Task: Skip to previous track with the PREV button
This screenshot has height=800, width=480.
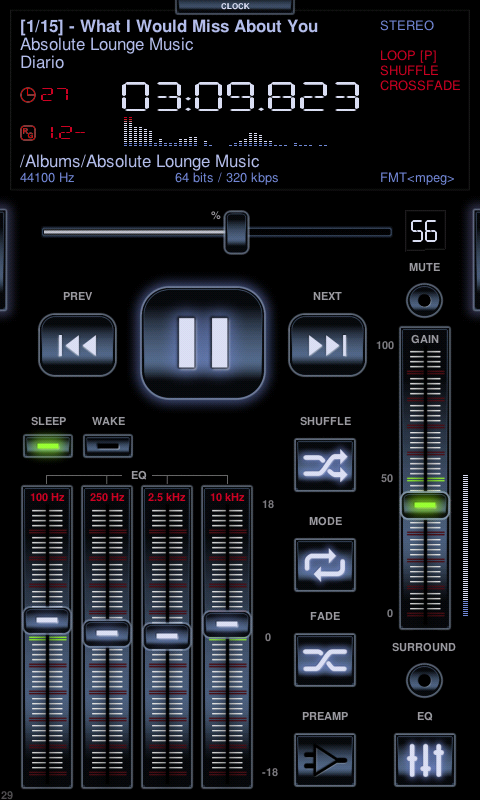Action: [78, 345]
